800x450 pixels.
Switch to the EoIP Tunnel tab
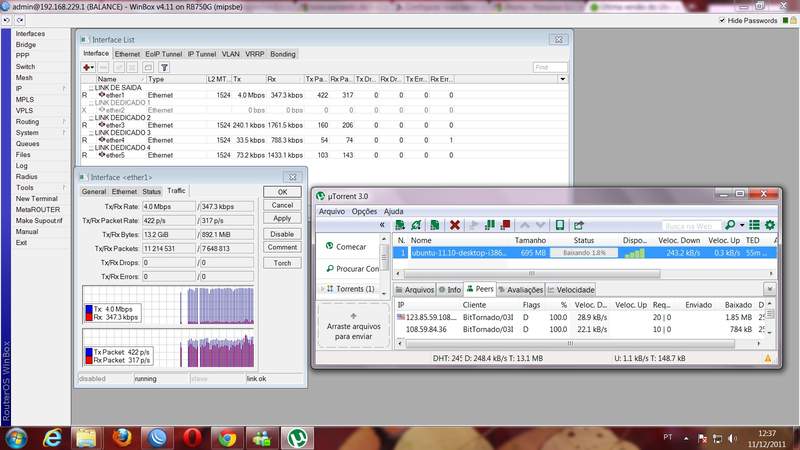pyautogui.click(x=163, y=53)
